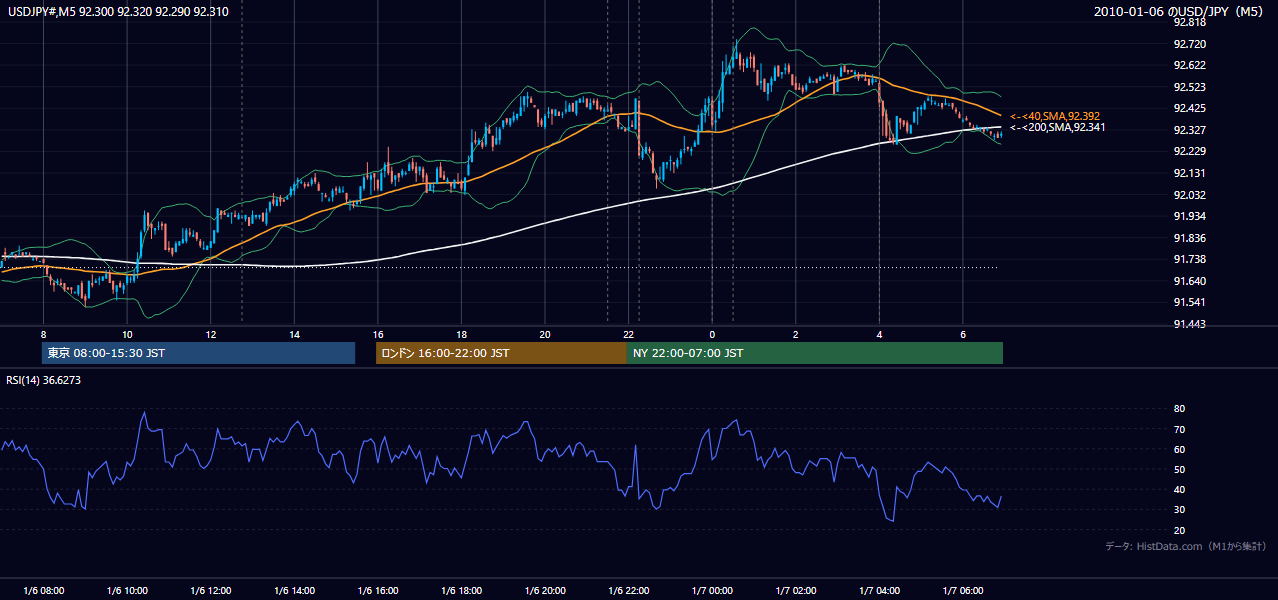Click RSI scale value 50
The image size is (1278, 600).
coord(1180,469)
